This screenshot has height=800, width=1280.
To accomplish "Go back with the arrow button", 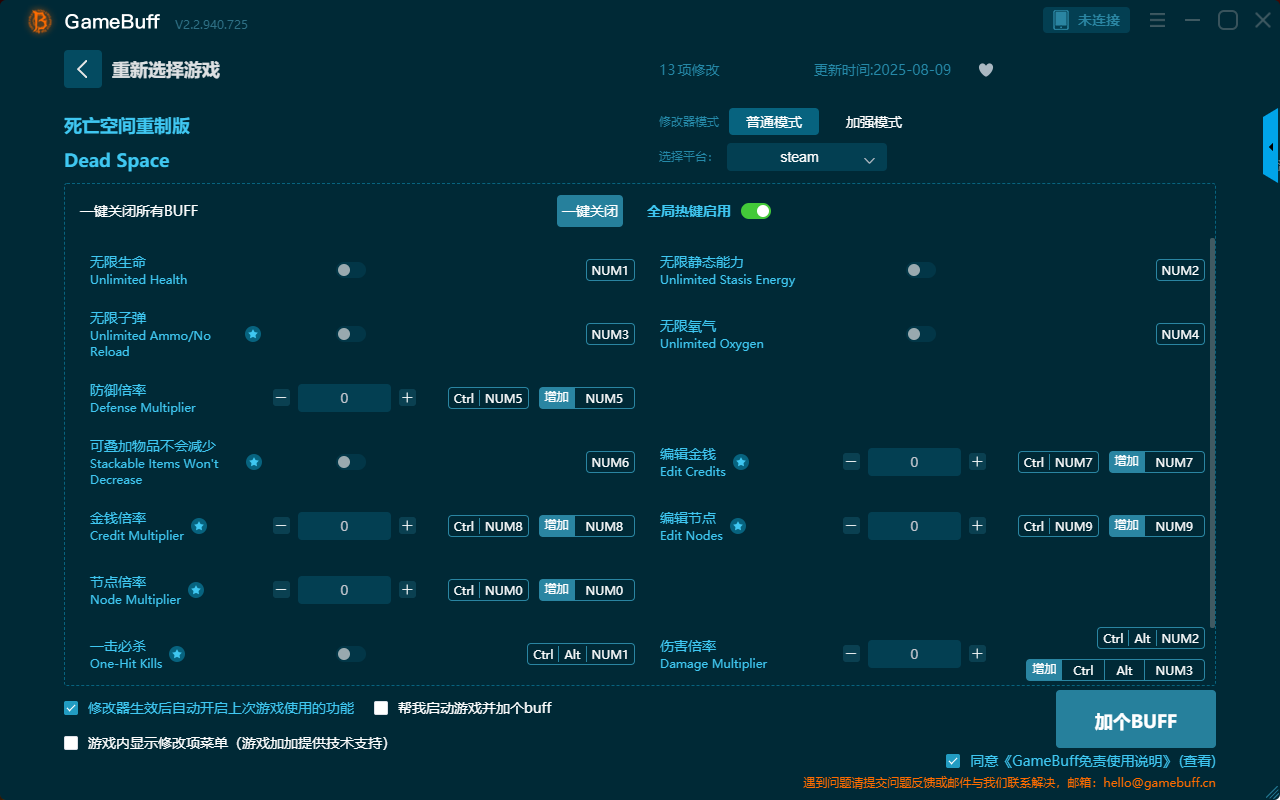I will pyautogui.click(x=83, y=69).
